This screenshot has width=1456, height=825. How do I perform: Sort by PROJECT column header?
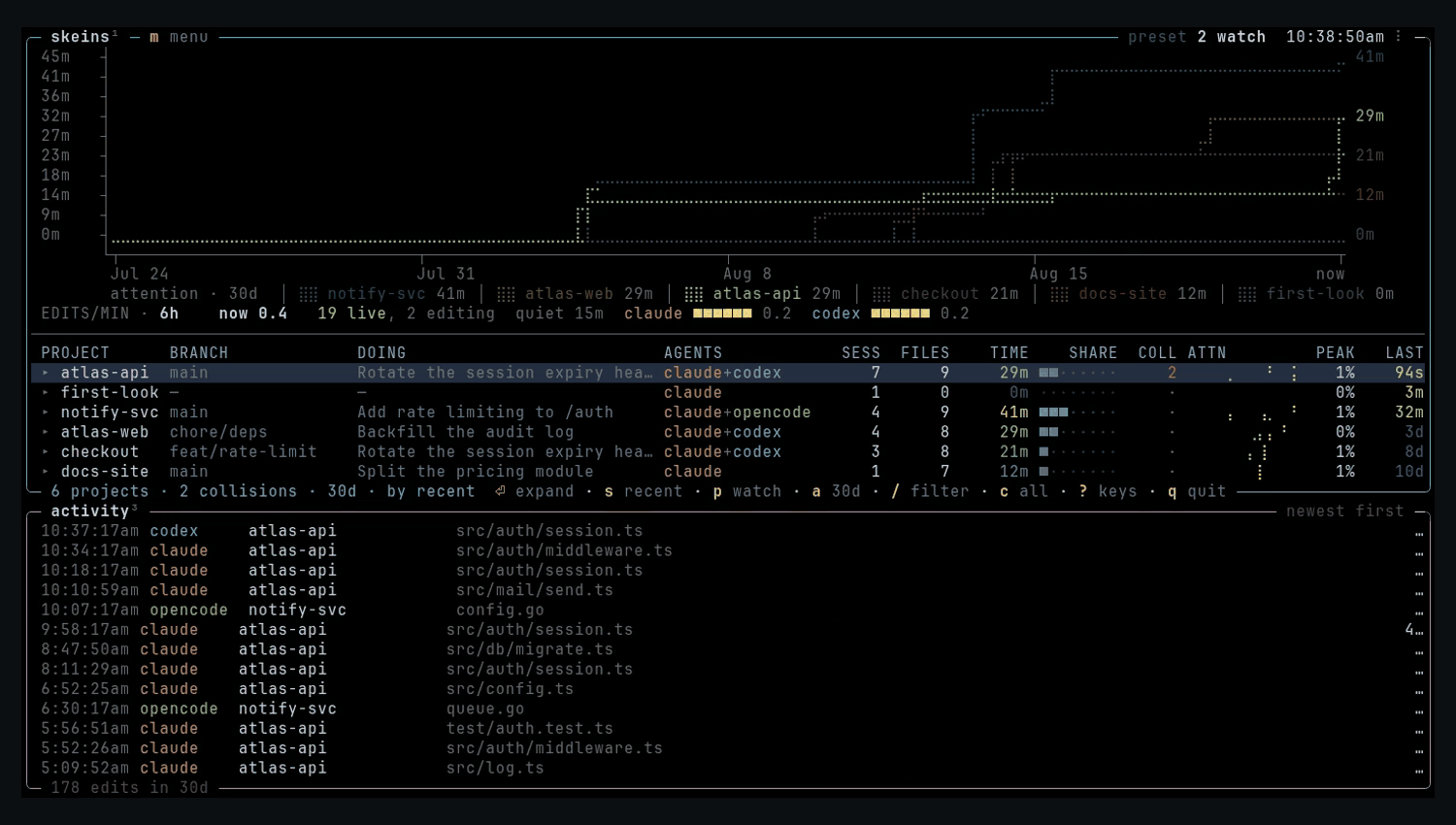pyautogui.click(x=76, y=353)
